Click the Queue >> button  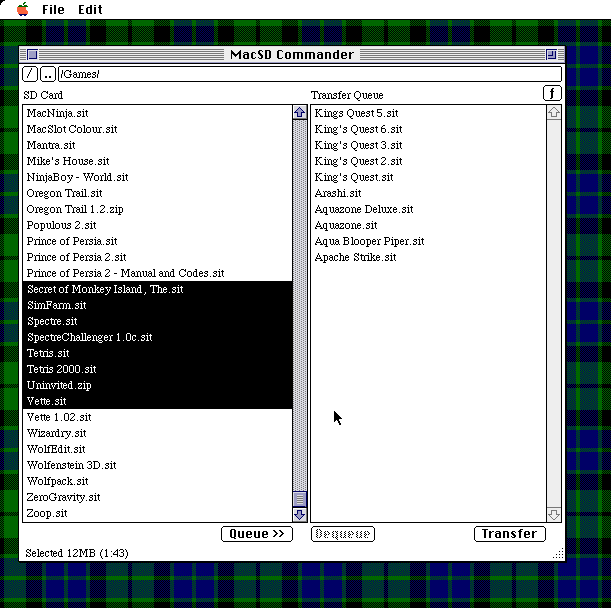click(256, 534)
